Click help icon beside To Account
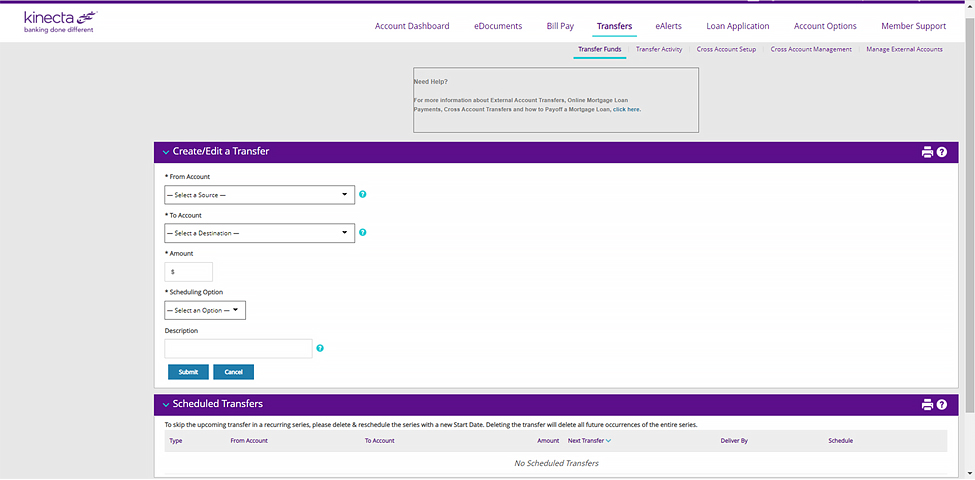This screenshot has height=480, width=975. [x=363, y=232]
